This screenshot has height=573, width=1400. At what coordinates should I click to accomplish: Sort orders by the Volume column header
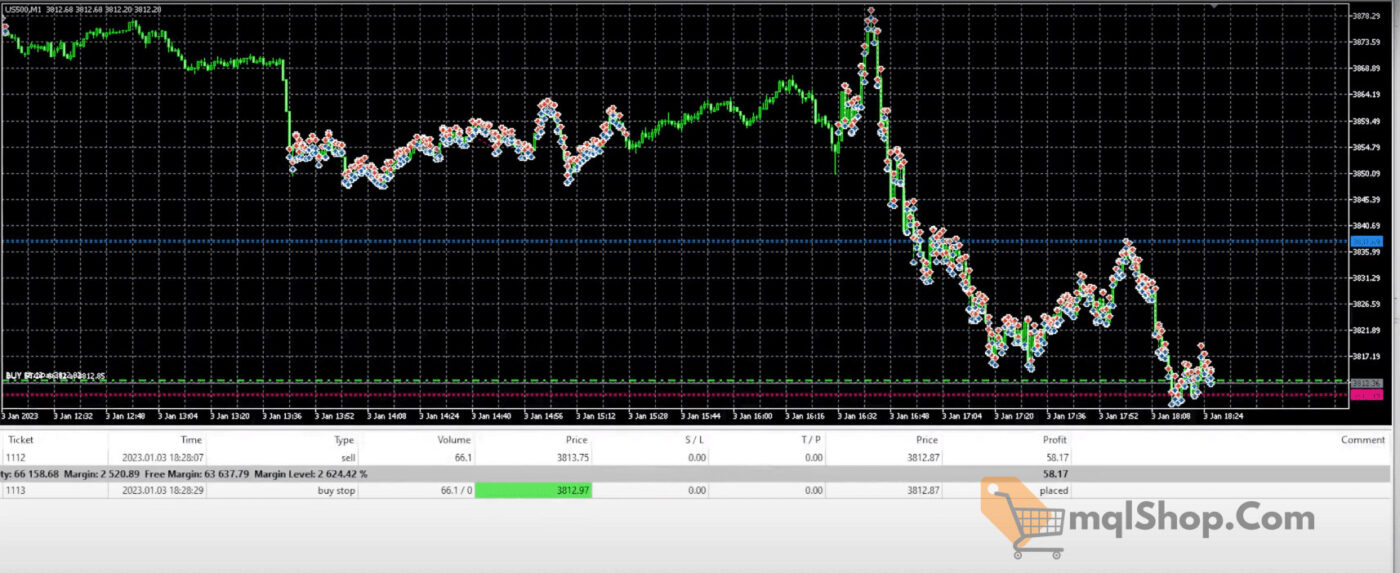[456, 439]
